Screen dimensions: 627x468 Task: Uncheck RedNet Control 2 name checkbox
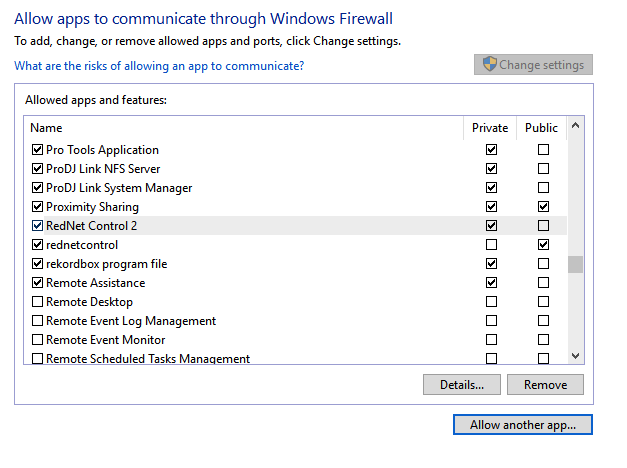pyautogui.click(x=37, y=226)
